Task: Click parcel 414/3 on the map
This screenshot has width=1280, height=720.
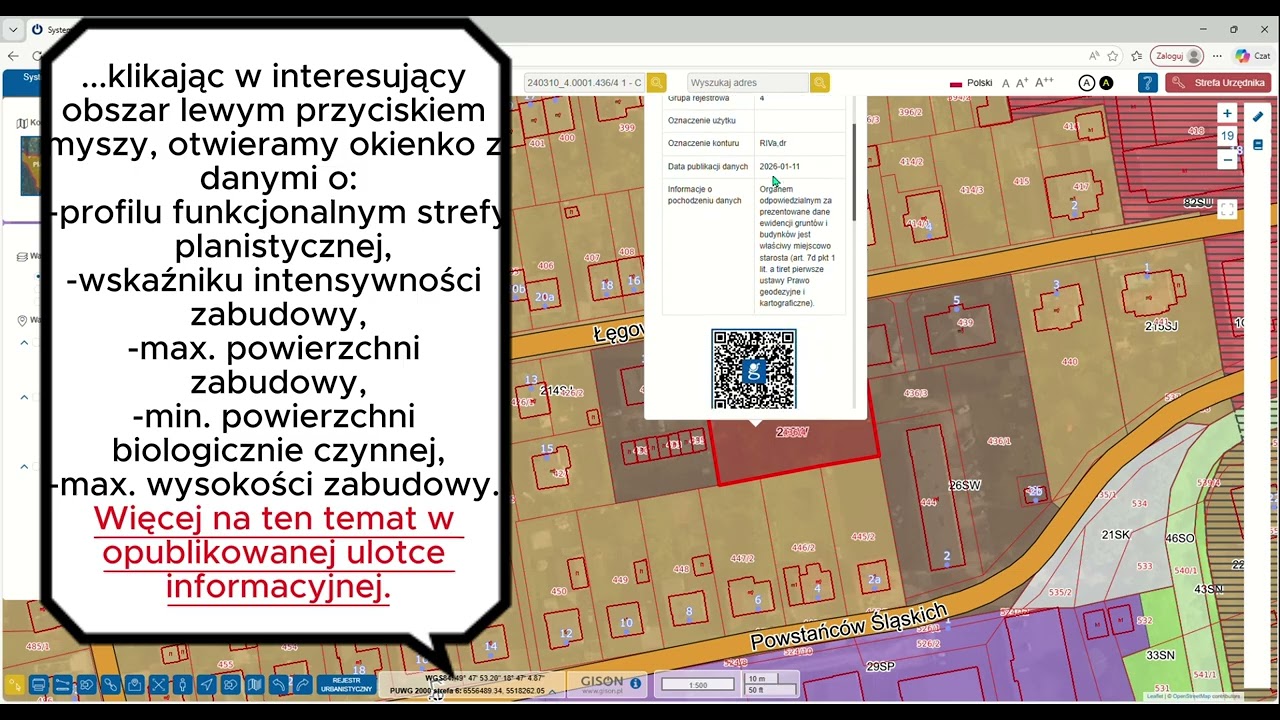Action: point(971,190)
